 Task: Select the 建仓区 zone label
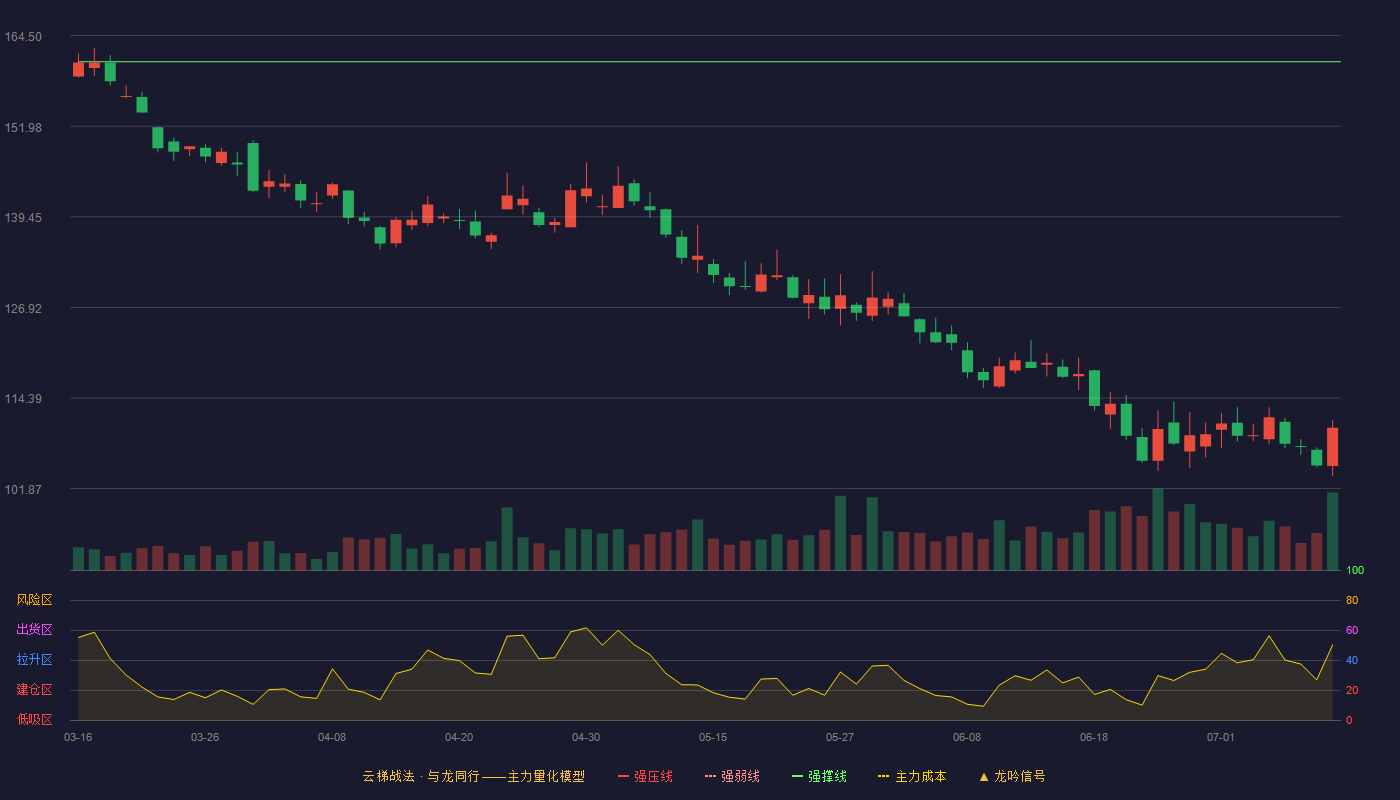34,690
